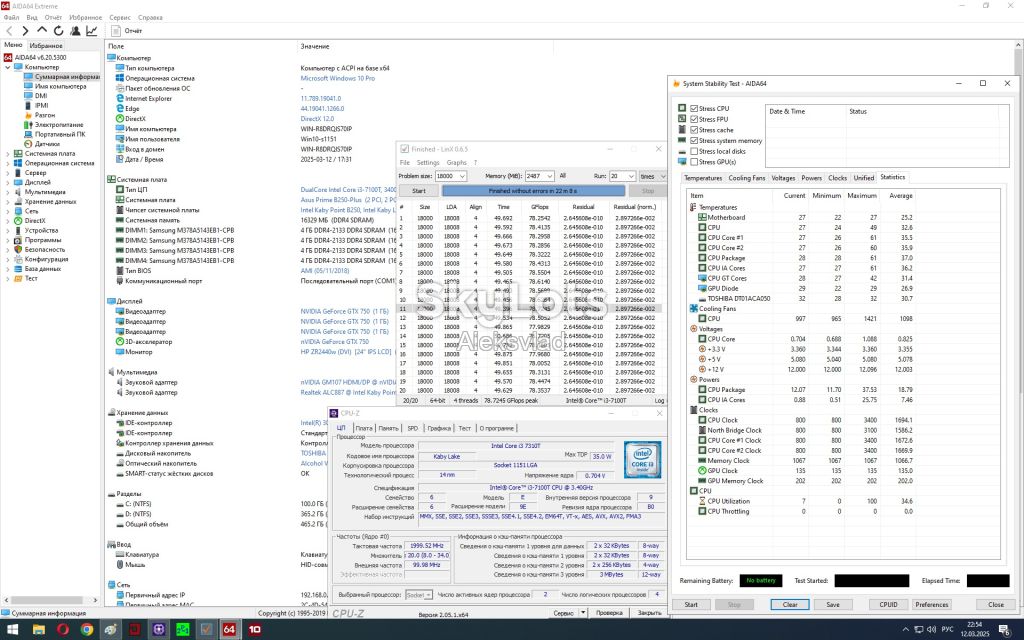
Task: Click the AIDA64 icon in the taskbar
Action: point(229,630)
